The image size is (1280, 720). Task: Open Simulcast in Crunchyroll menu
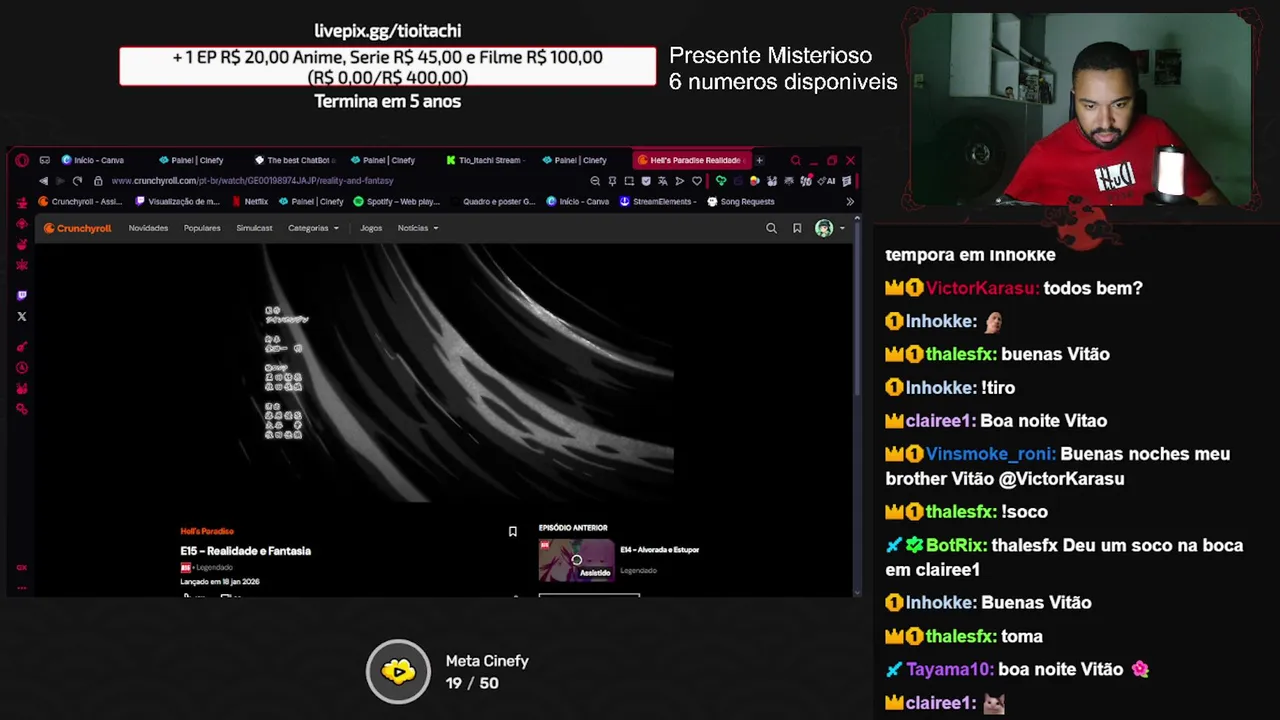coord(254,228)
